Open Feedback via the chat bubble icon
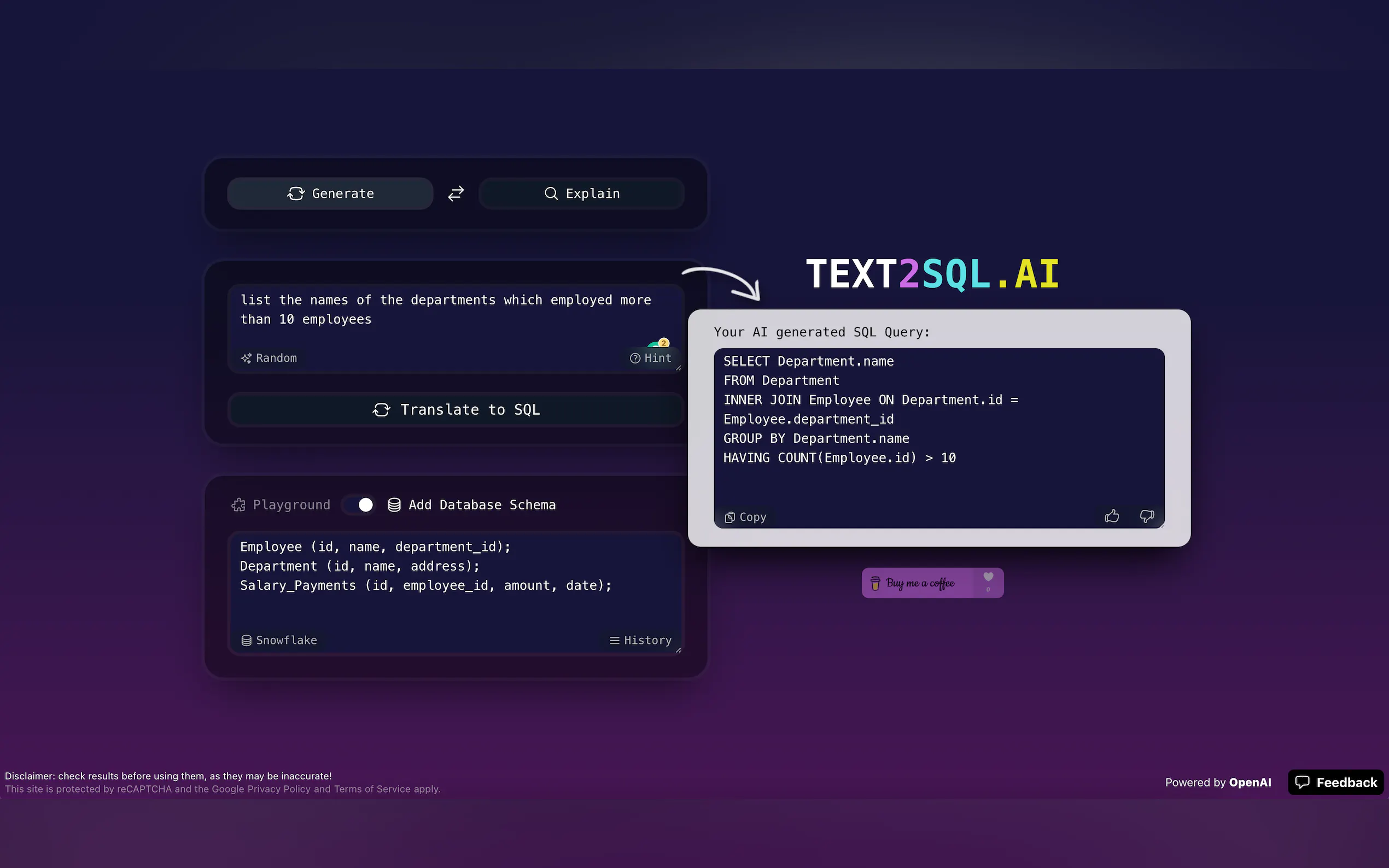1389x868 pixels. (1303, 783)
